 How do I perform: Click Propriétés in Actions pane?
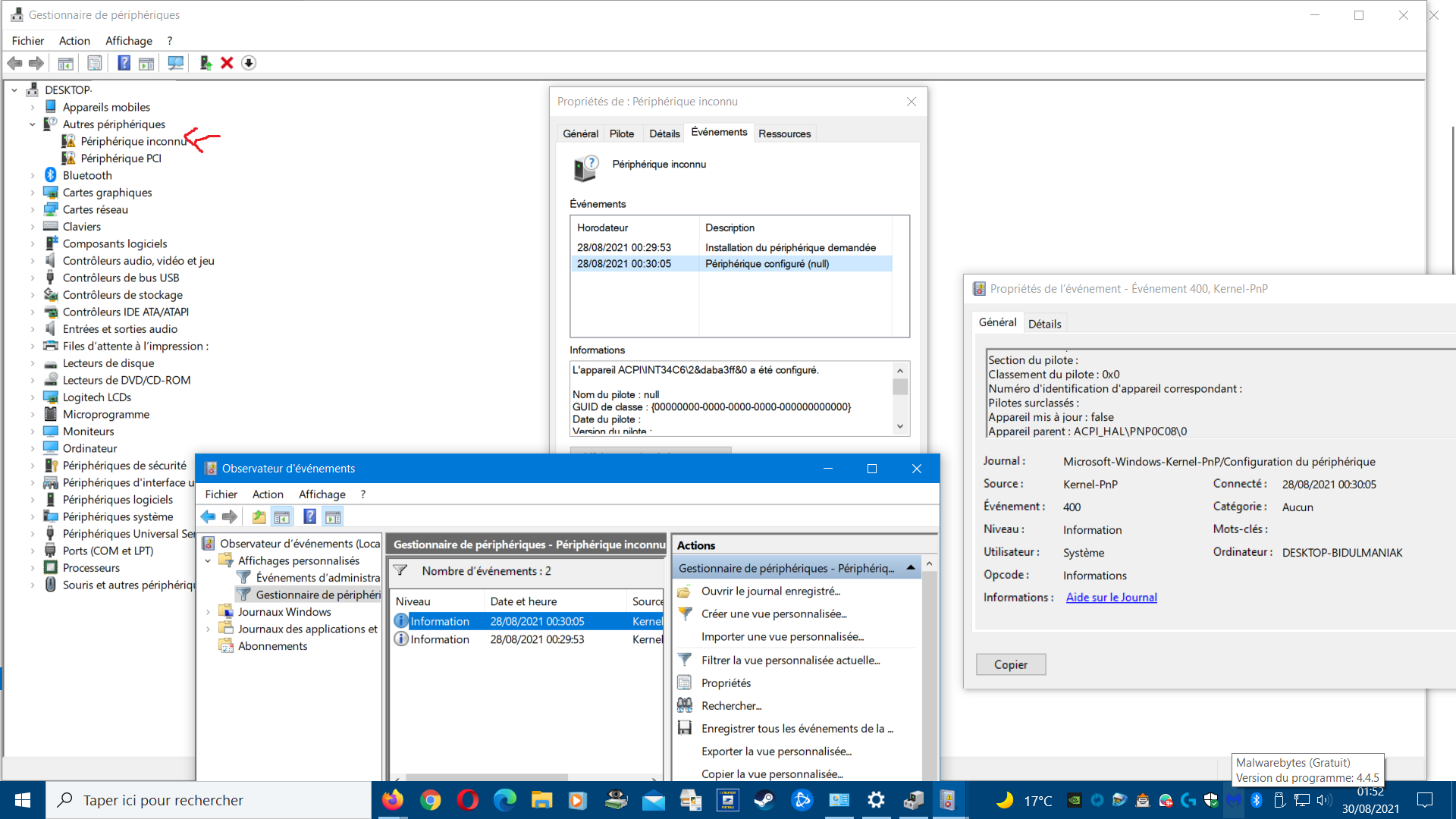(x=726, y=683)
